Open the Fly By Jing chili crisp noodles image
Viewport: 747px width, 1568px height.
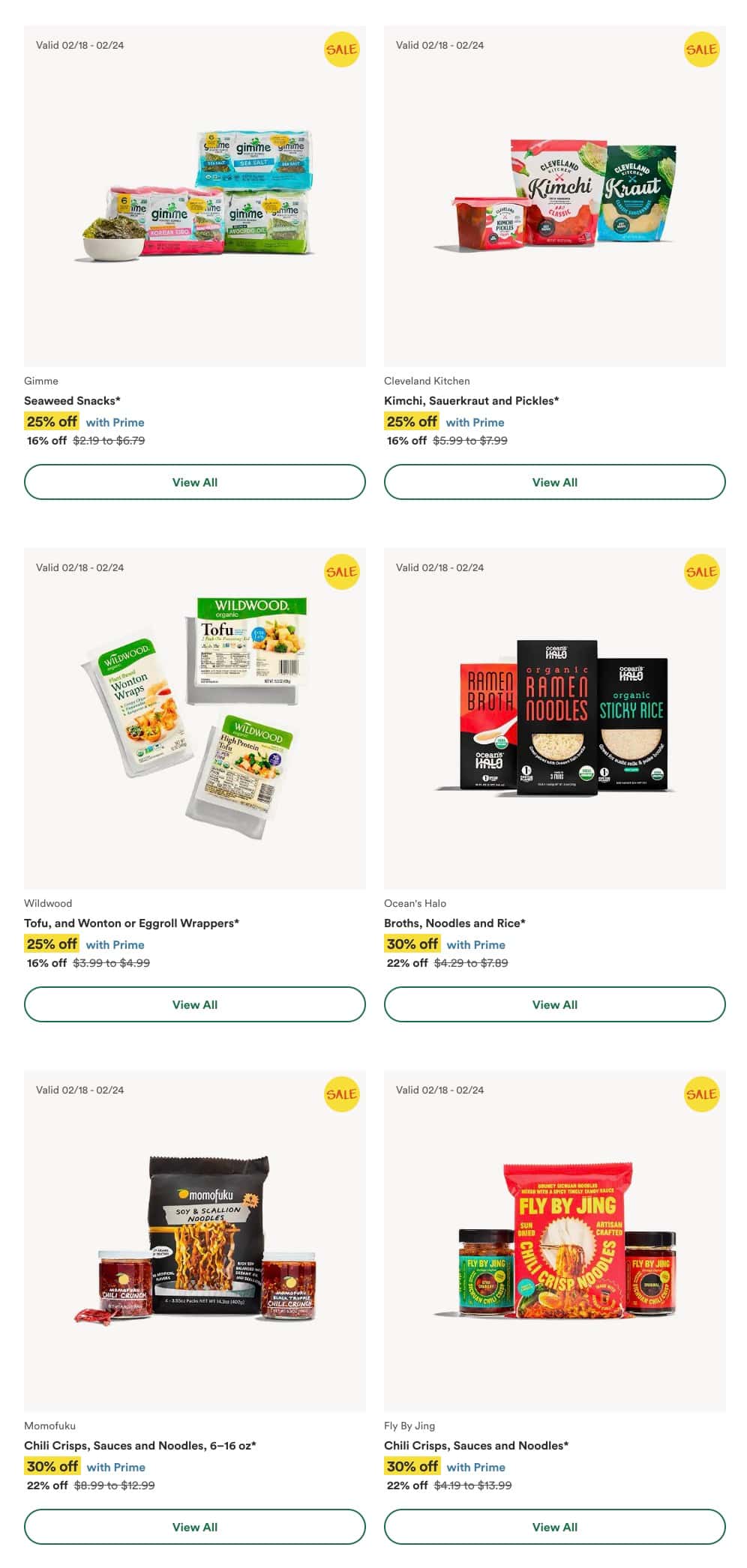pos(555,1241)
